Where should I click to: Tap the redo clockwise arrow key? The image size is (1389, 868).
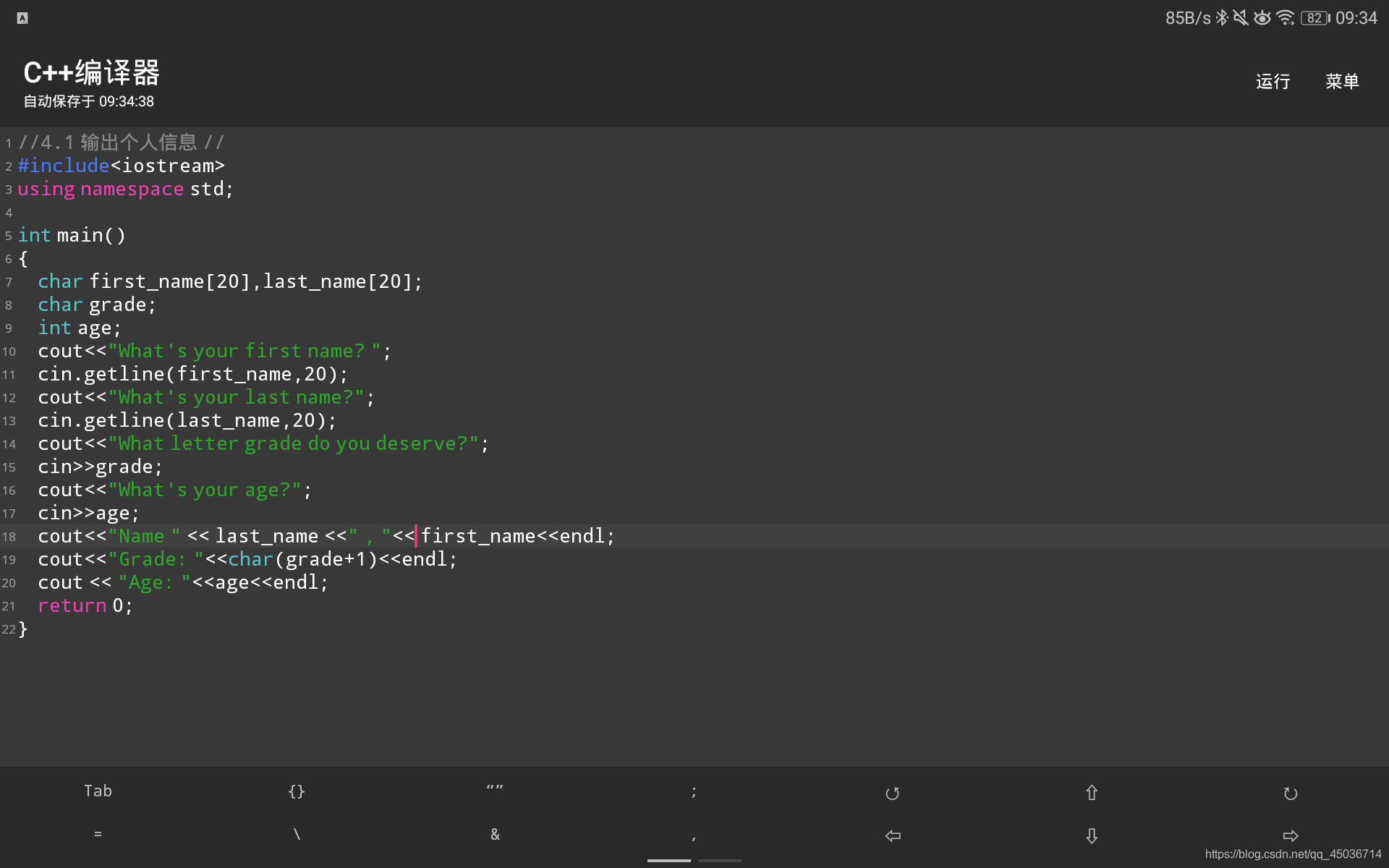tap(1290, 793)
